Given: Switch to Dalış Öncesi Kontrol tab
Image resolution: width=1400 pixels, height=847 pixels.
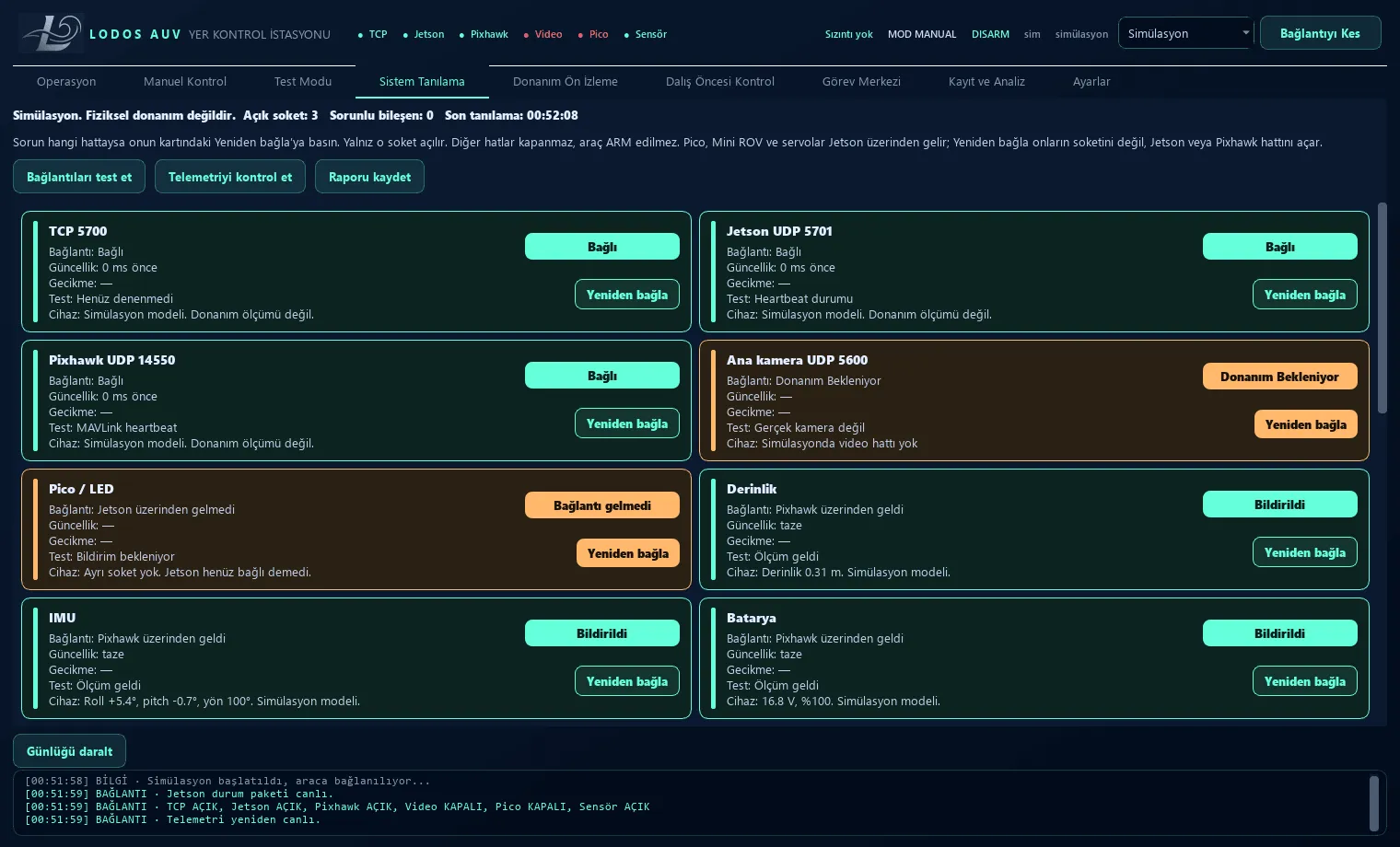Looking at the screenshot, I should click(x=720, y=81).
